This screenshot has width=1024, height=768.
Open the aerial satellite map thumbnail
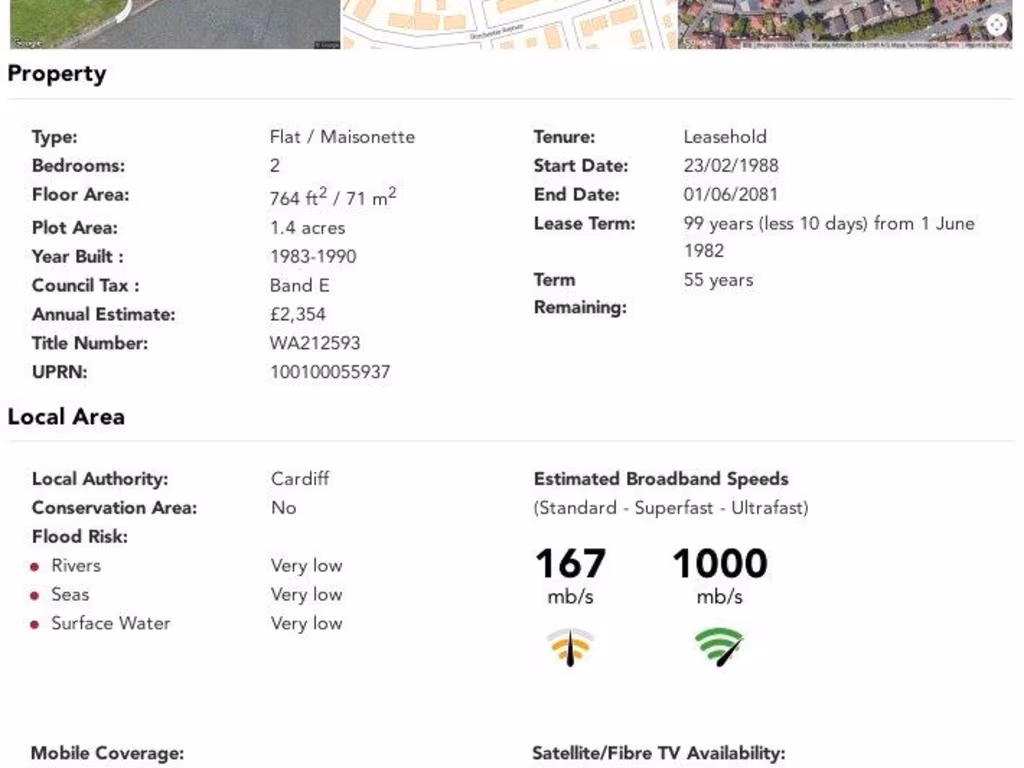pyautogui.click(x=840, y=23)
